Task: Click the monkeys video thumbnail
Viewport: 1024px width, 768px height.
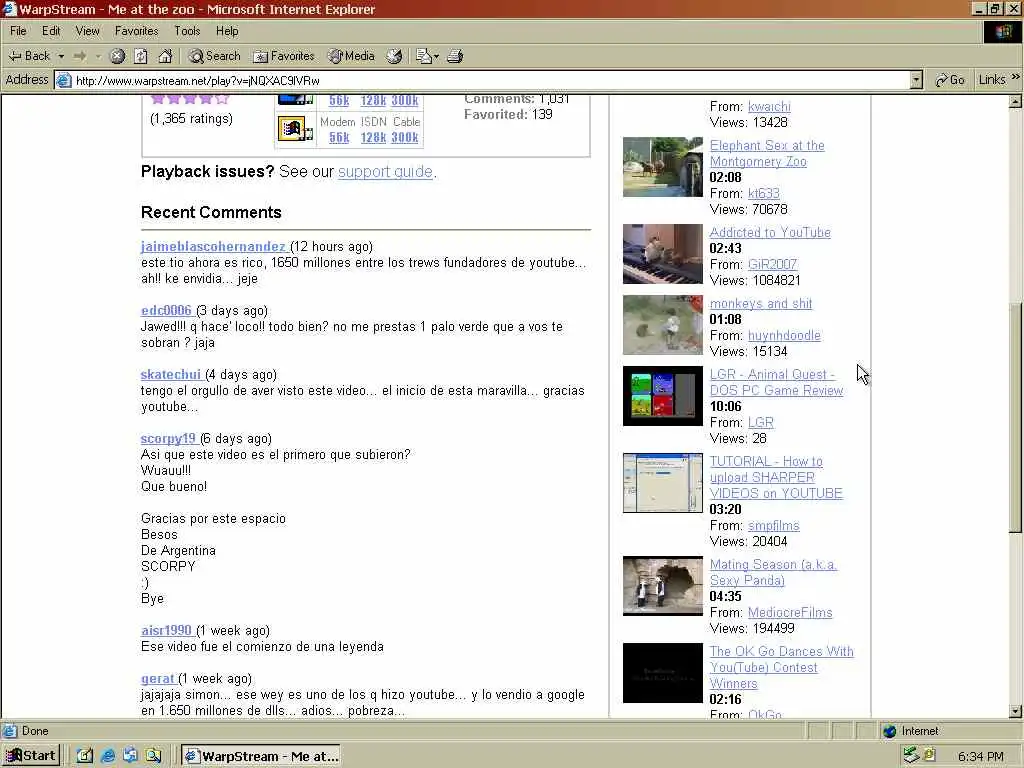Action: click(x=663, y=325)
